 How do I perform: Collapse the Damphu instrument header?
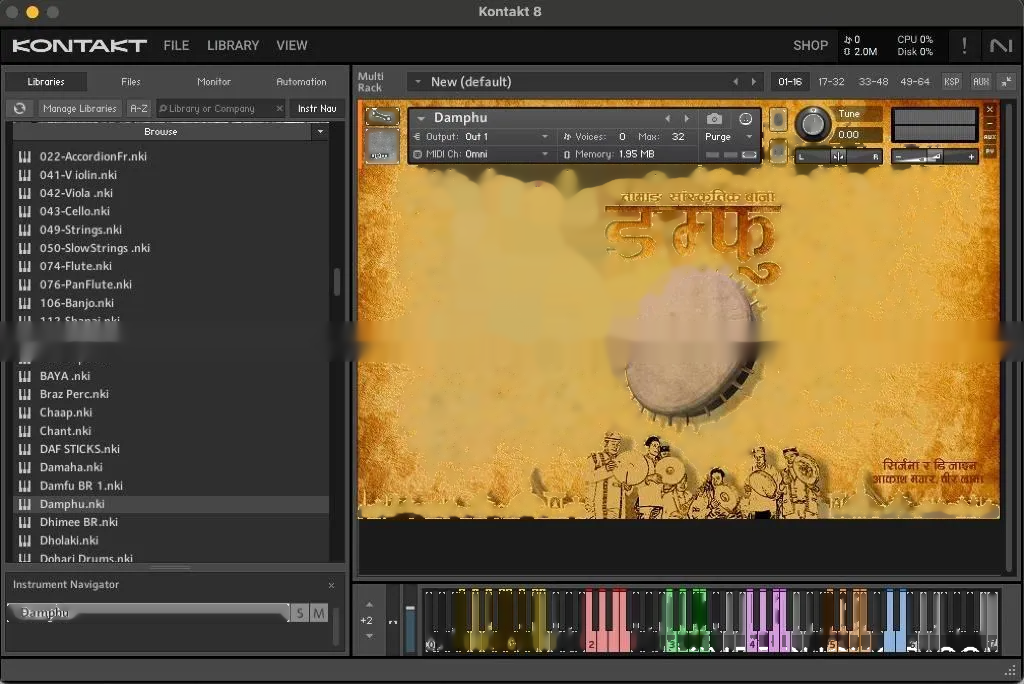point(421,118)
